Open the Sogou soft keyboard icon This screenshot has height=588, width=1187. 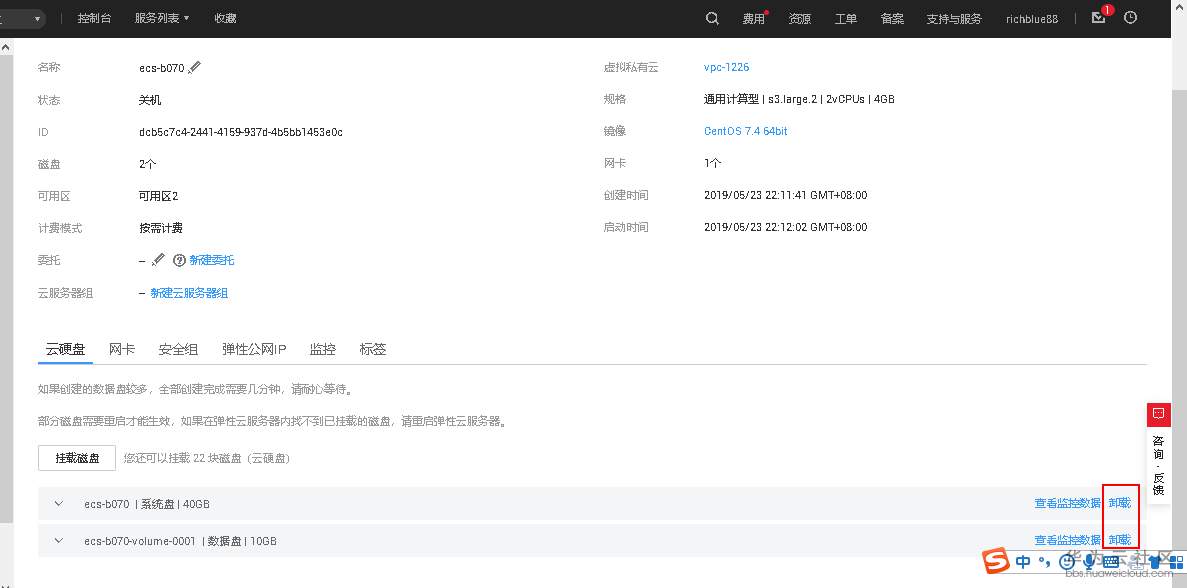[x=1111, y=562]
